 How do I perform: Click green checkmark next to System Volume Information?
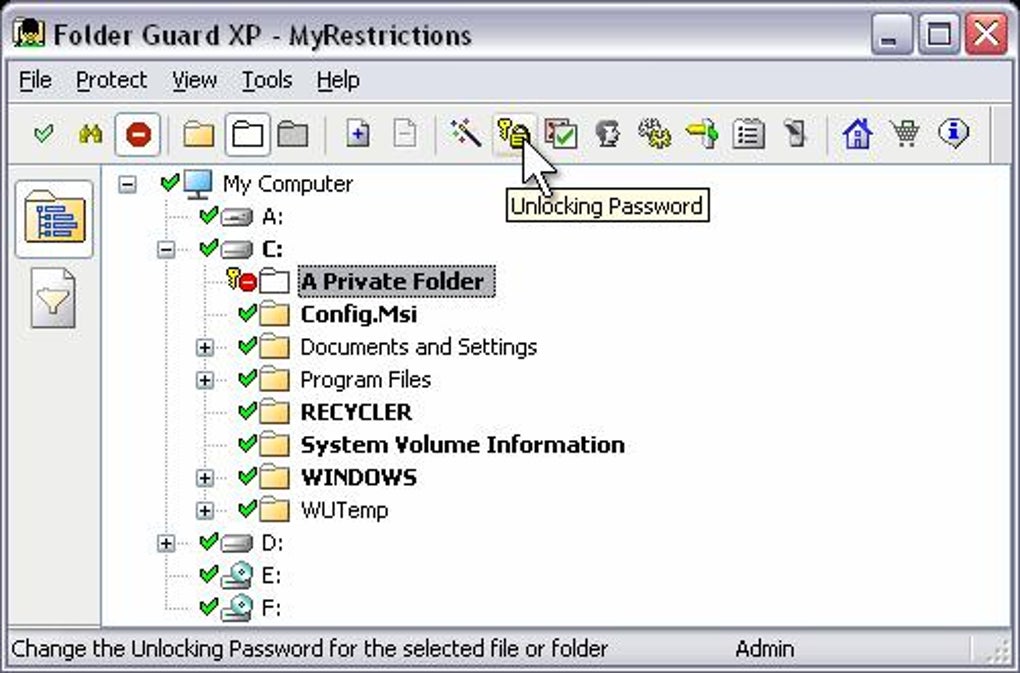pyautogui.click(x=247, y=443)
